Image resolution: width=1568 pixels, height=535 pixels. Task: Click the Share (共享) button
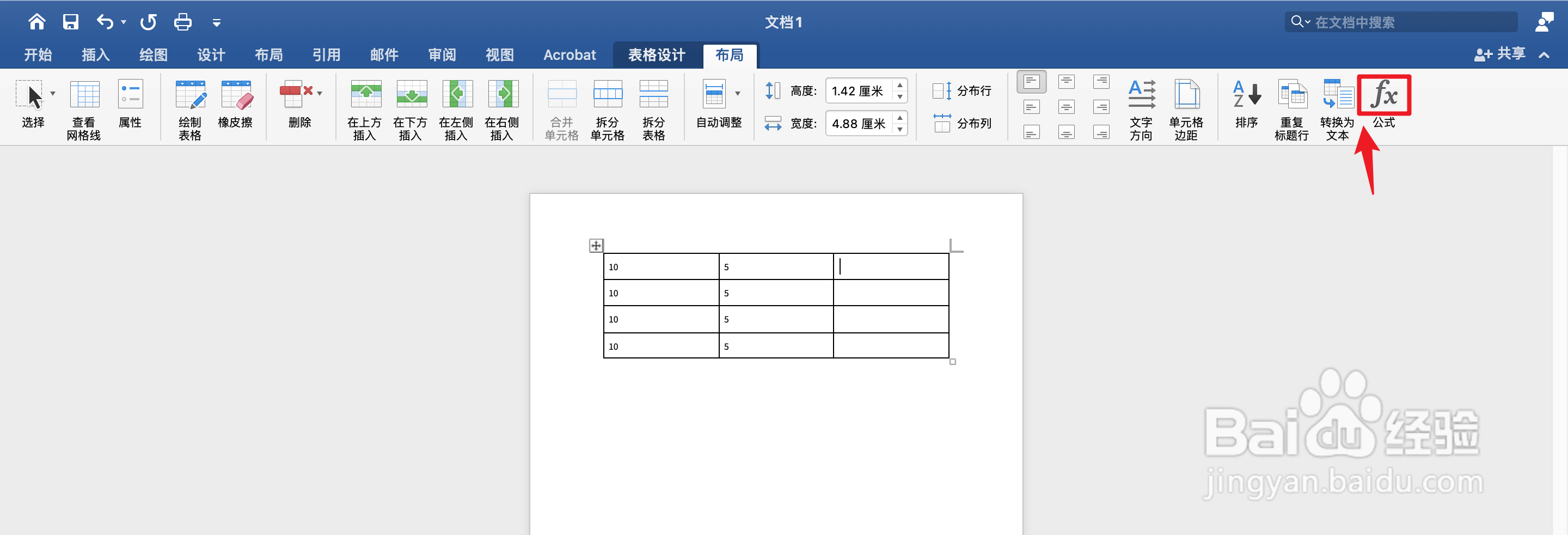point(1500,54)
